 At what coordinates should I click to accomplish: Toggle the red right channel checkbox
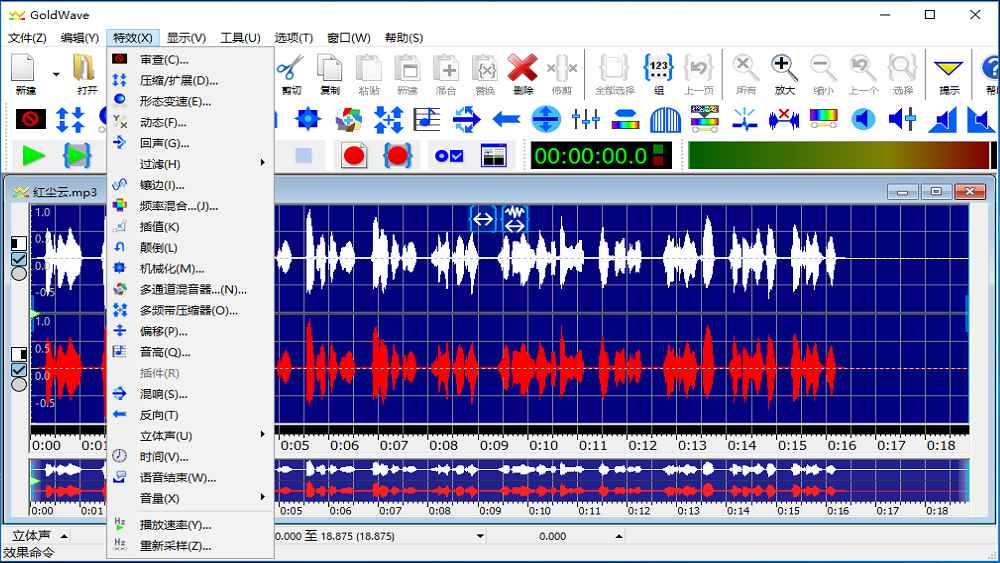[x=18, y=369]
